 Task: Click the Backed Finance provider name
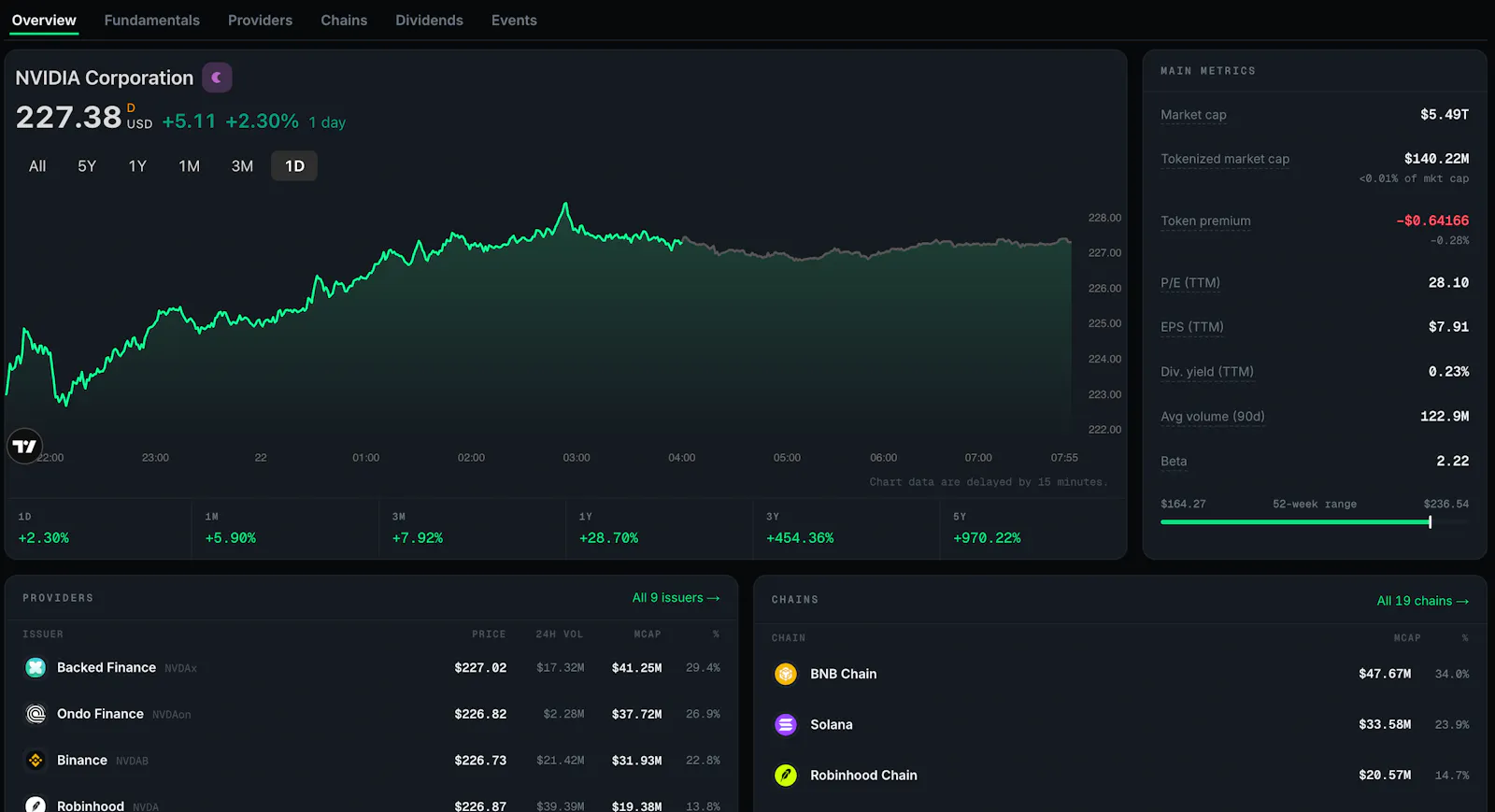[x=107, y=667]
